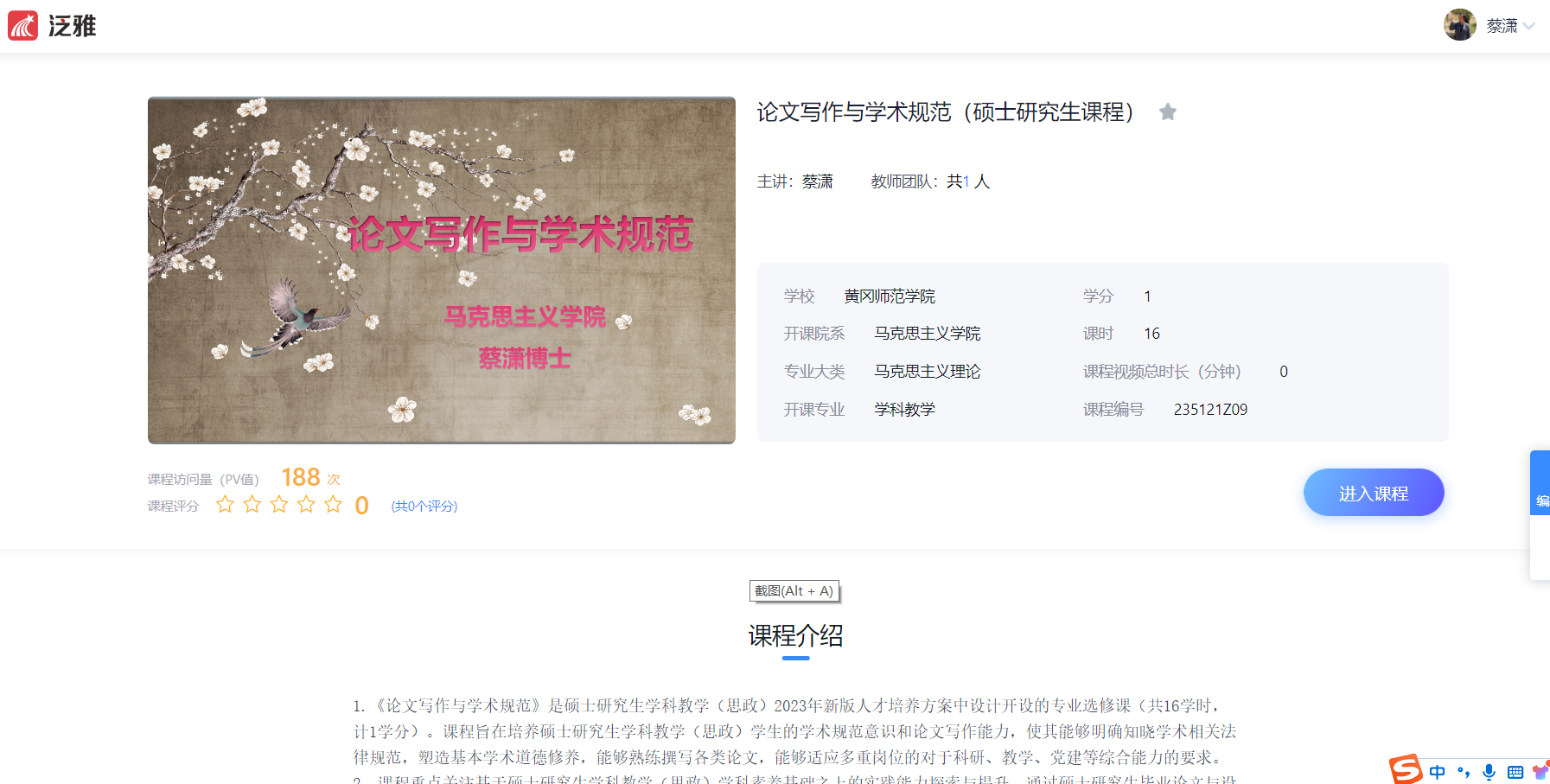The height and width of the screenshot is (784, 1550).
Task: Toggle the Sogou punctuation mode icon
Action: (1464, 772)
